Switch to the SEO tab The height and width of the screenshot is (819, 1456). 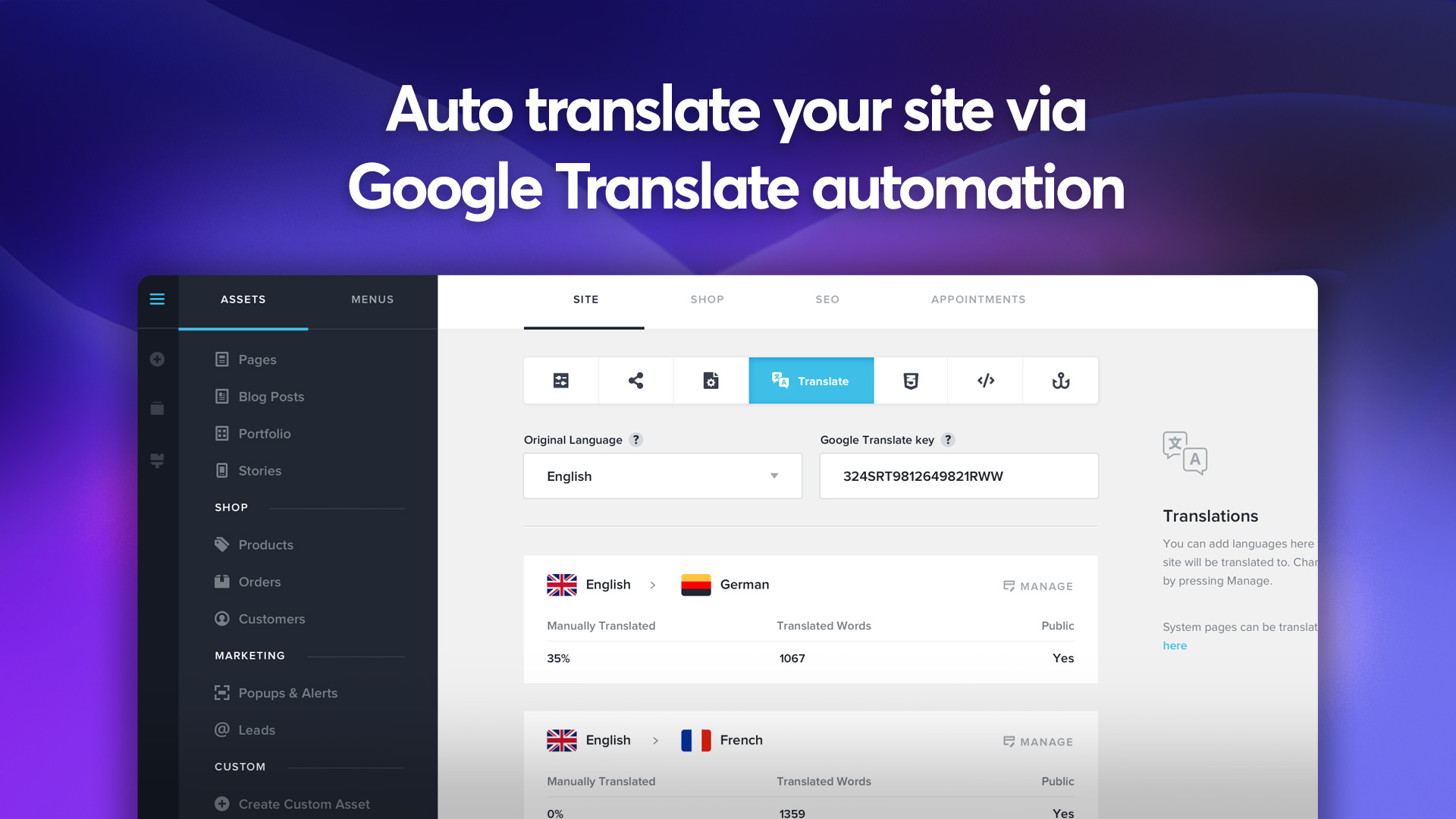(828, 300)
